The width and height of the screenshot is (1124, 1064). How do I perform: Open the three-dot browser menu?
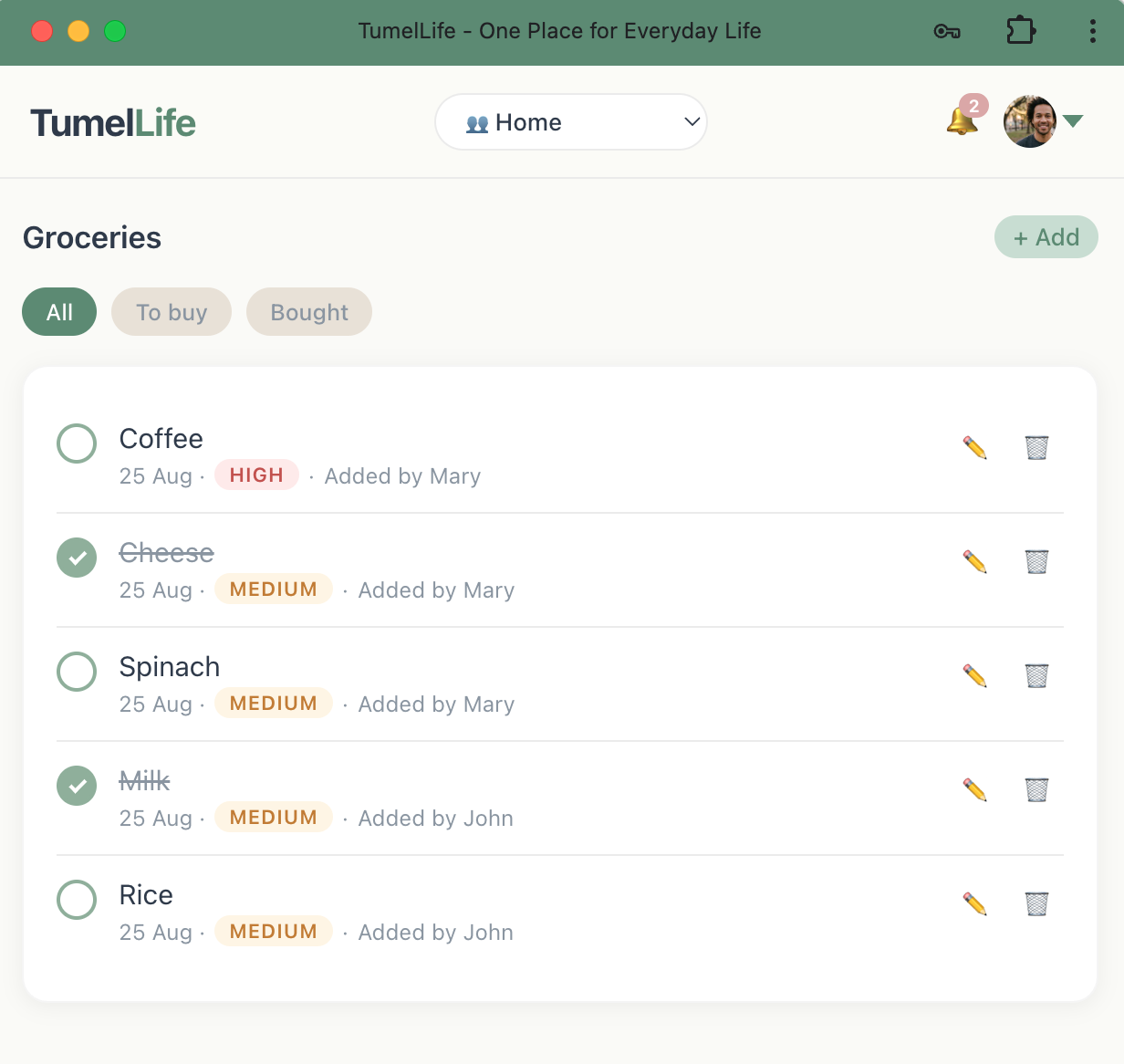1092,31
